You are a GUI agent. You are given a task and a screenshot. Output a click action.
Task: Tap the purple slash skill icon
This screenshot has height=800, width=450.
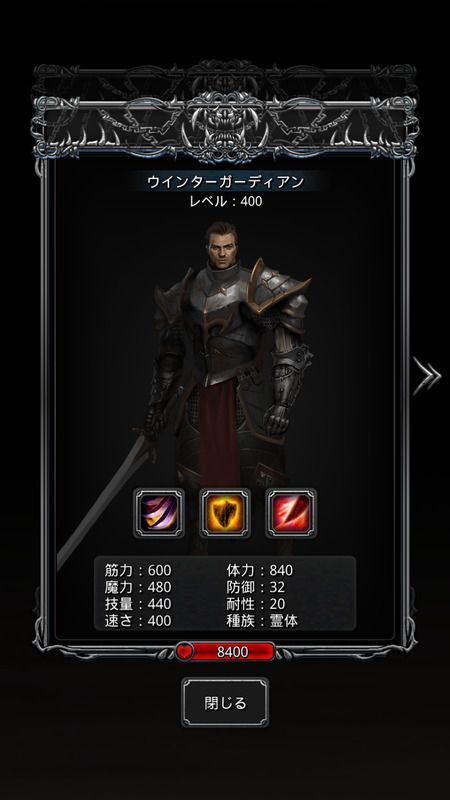pyautogui.click(x=159, y=513)
